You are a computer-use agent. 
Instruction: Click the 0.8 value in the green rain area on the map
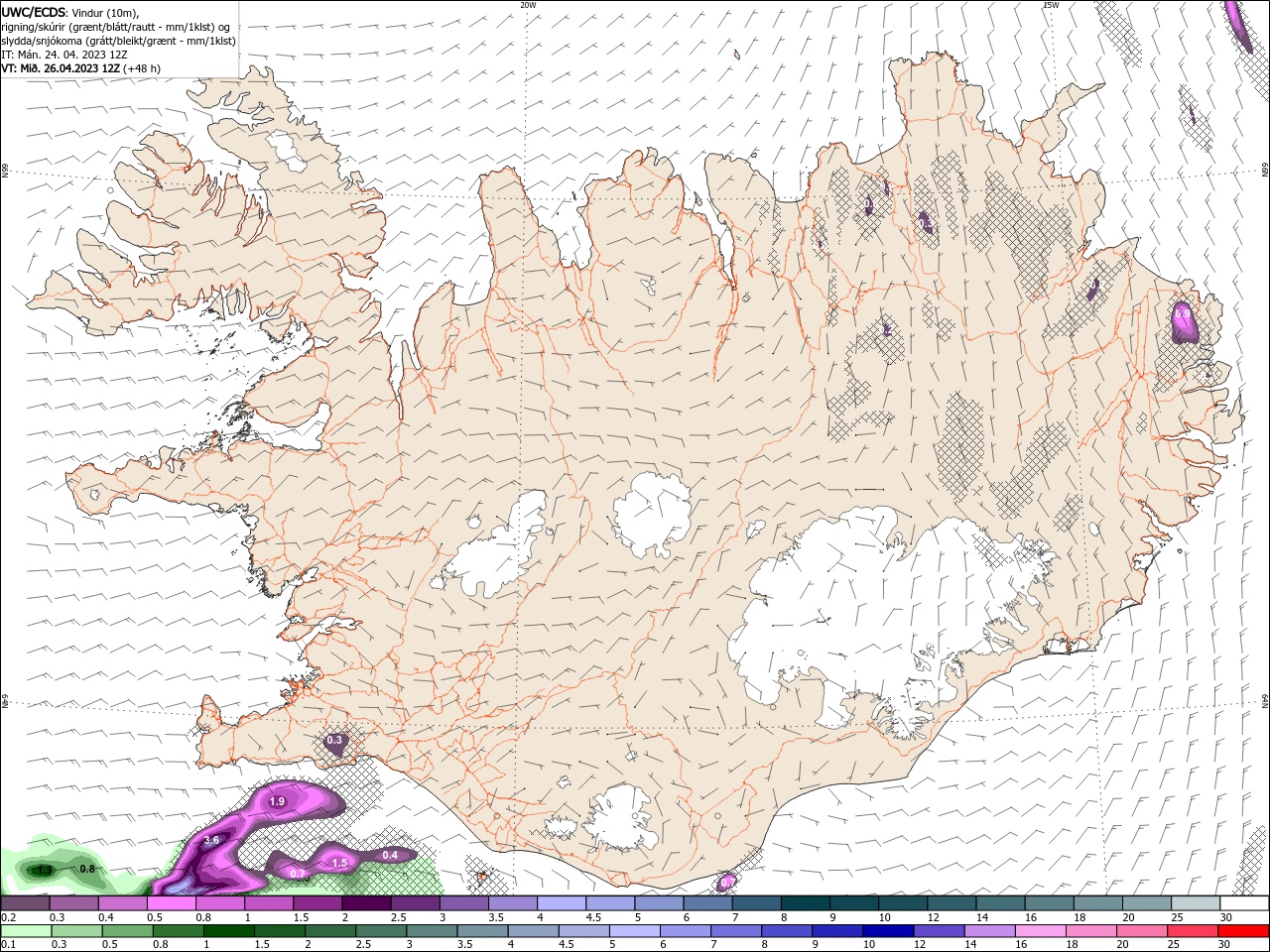pyautogui.click(x=86, y=869)
